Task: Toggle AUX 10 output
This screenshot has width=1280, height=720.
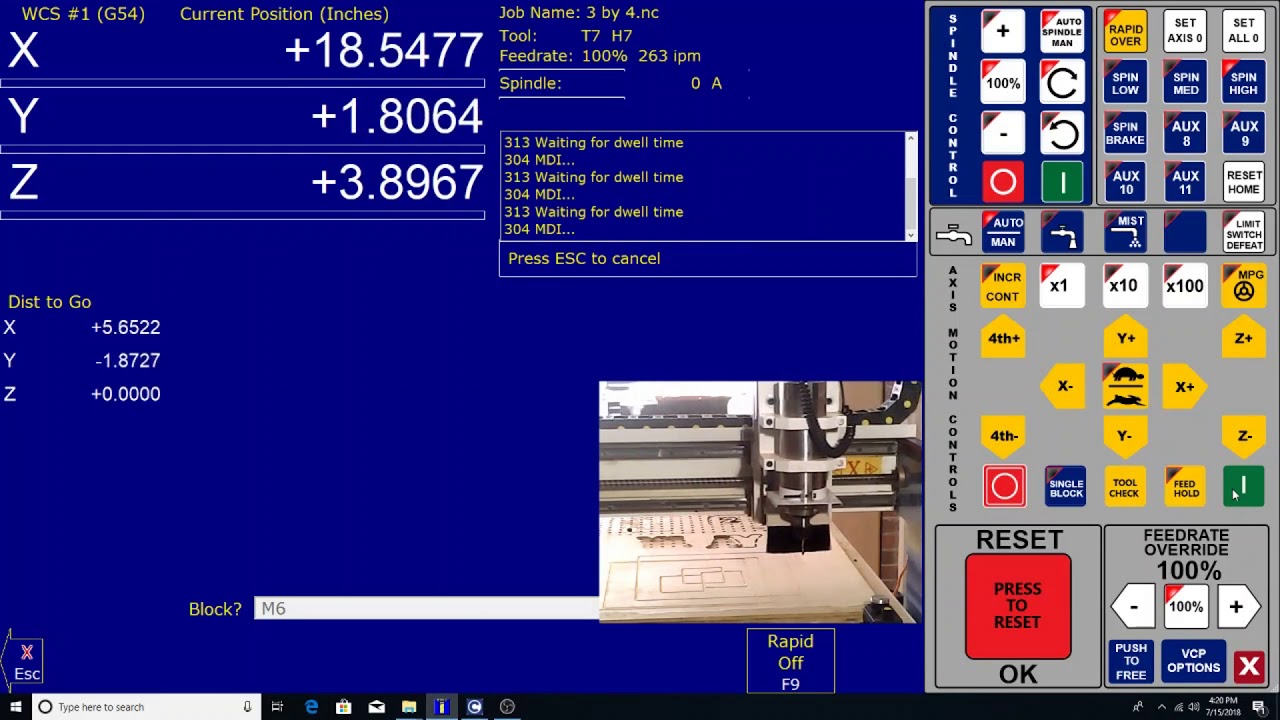Action: click(1125, 182)
